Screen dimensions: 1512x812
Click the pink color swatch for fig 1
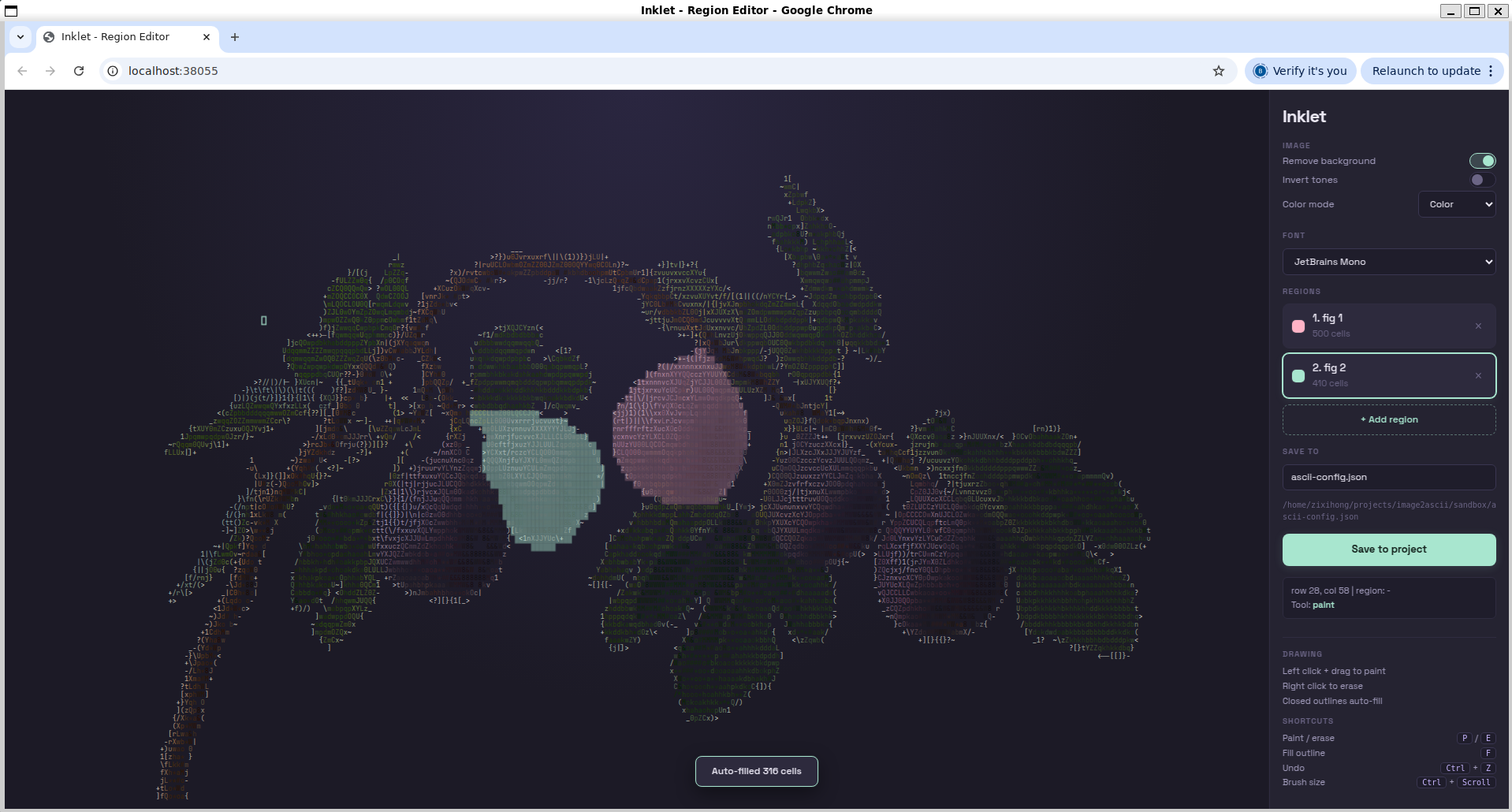(1299, 326)
